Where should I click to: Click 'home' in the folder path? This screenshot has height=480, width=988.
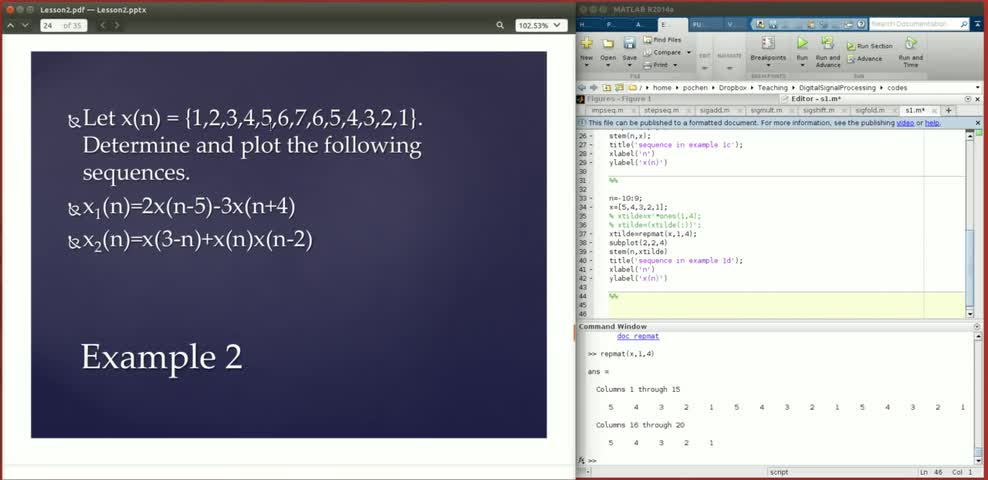click(x=662, y=88)
